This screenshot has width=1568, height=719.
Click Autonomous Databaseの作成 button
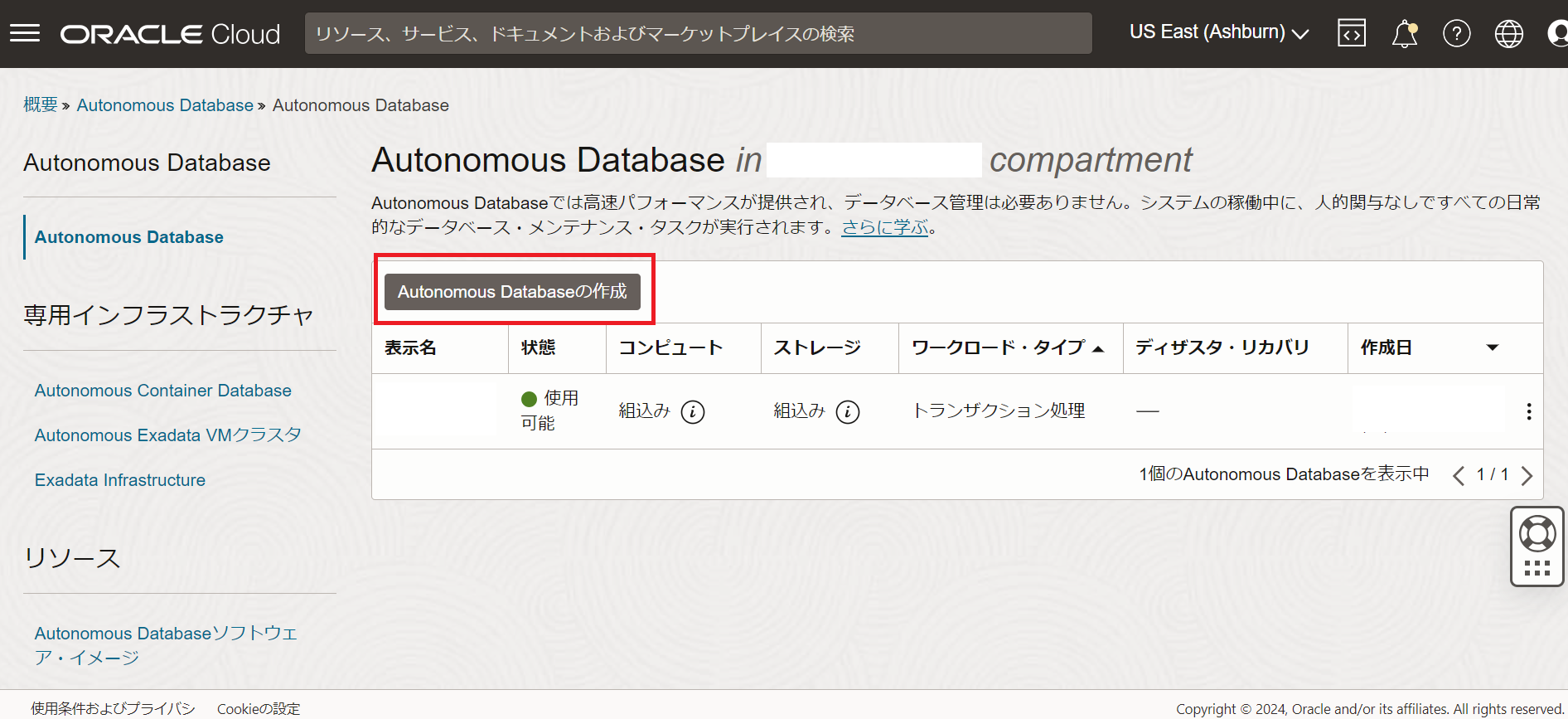(512, 292)
